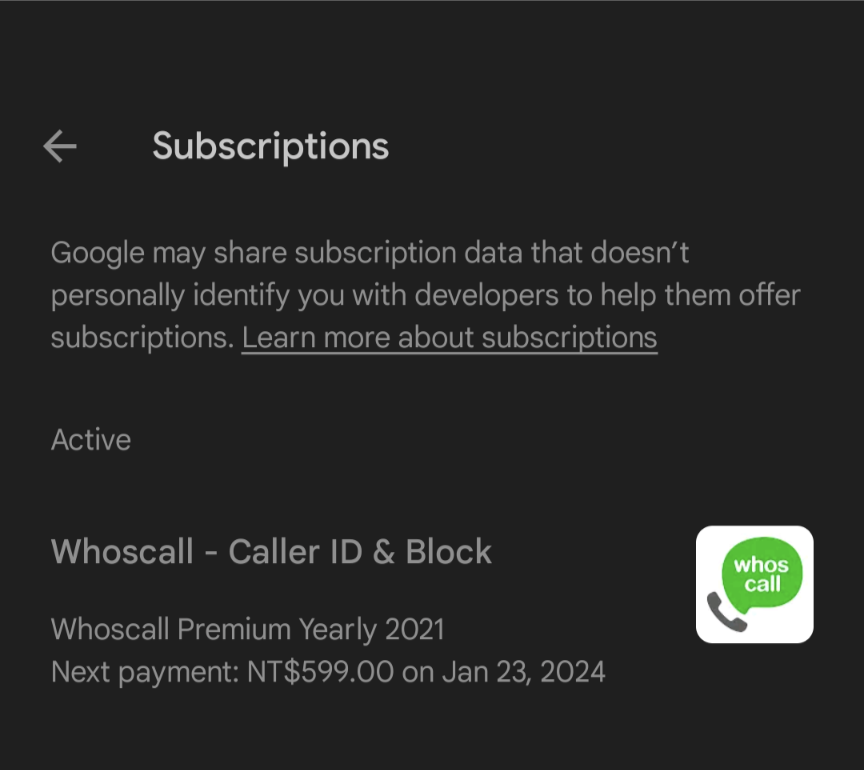Tap the green speech bubble in Whoscall logo
The image size is (864, 770).
tap(762, 574)
